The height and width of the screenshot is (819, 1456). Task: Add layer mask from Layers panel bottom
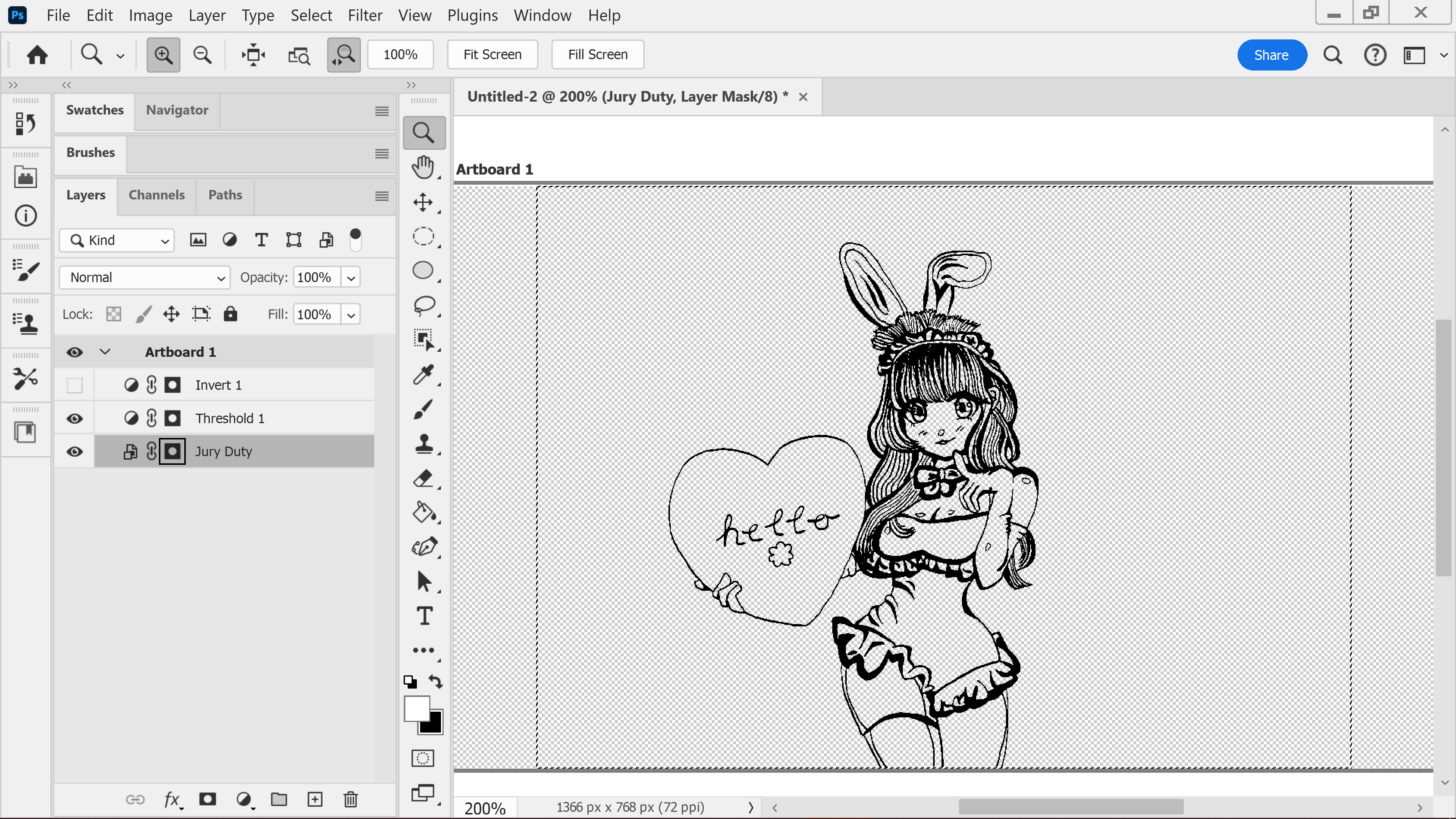[x=207, y=799]
